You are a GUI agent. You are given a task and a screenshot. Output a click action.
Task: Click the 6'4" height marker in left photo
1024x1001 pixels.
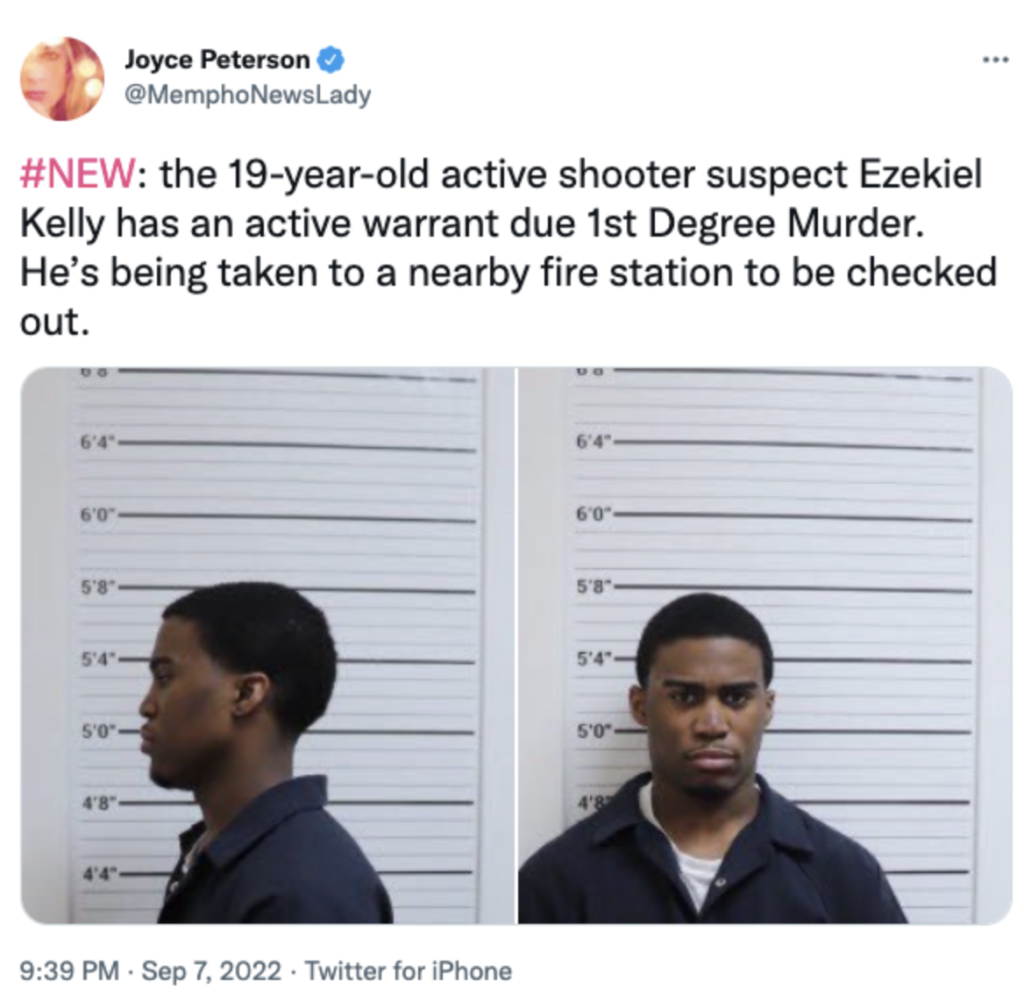click(97, 442)
